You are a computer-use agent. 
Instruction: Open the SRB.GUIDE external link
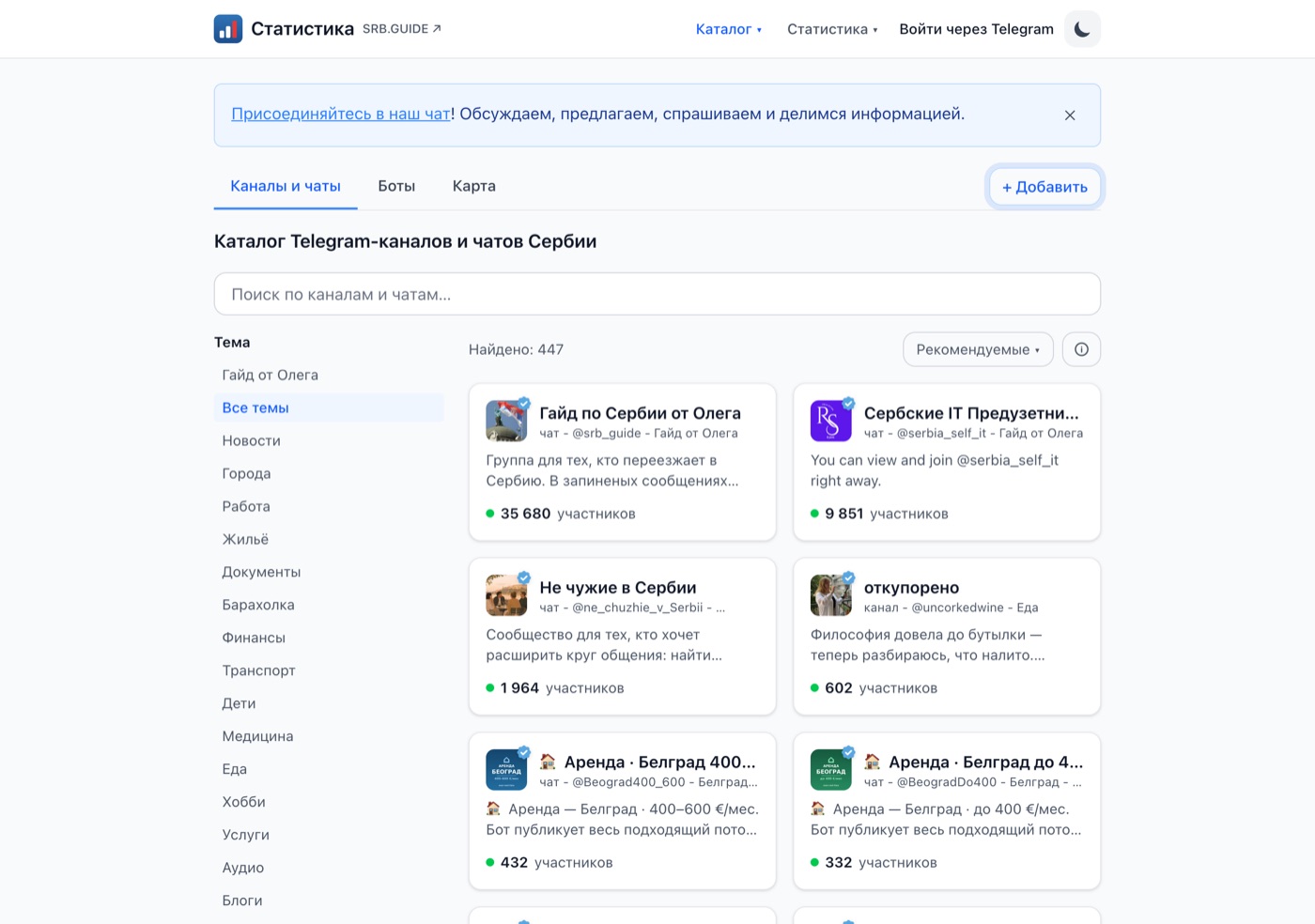click(x=402, y=29)
